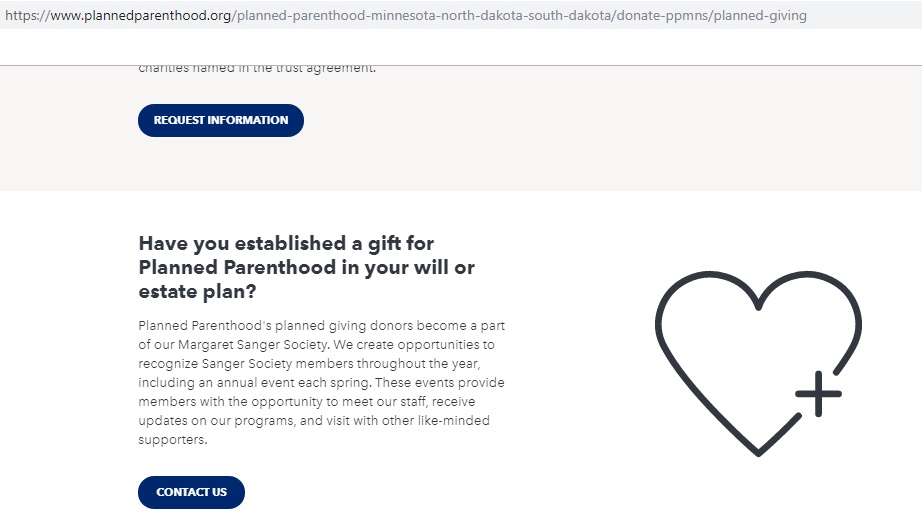Click the cut-off 'trust agreement' text line
This screenshot has height=523, width=922.
(x=257, y=69)
